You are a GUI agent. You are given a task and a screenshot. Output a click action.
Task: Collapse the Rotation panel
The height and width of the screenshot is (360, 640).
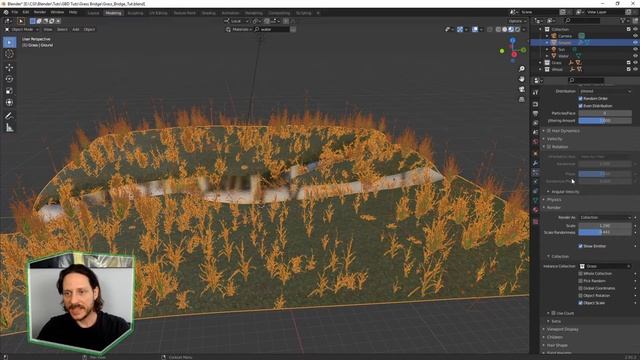(x=559, y=147)
